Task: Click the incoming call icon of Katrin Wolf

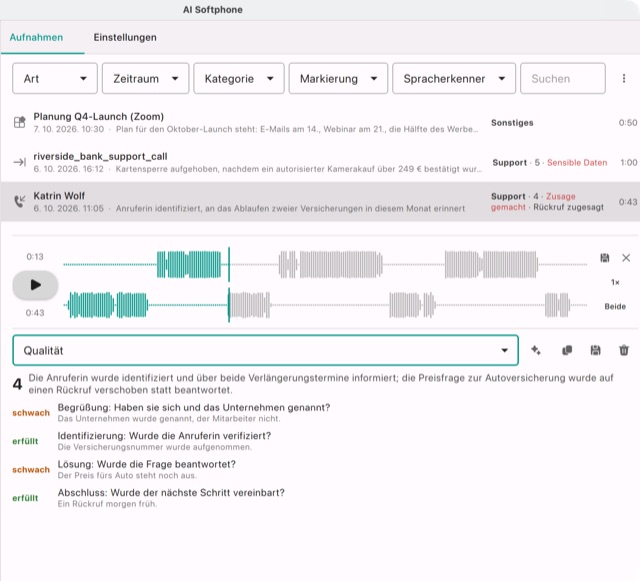Action: pos(19,201)
